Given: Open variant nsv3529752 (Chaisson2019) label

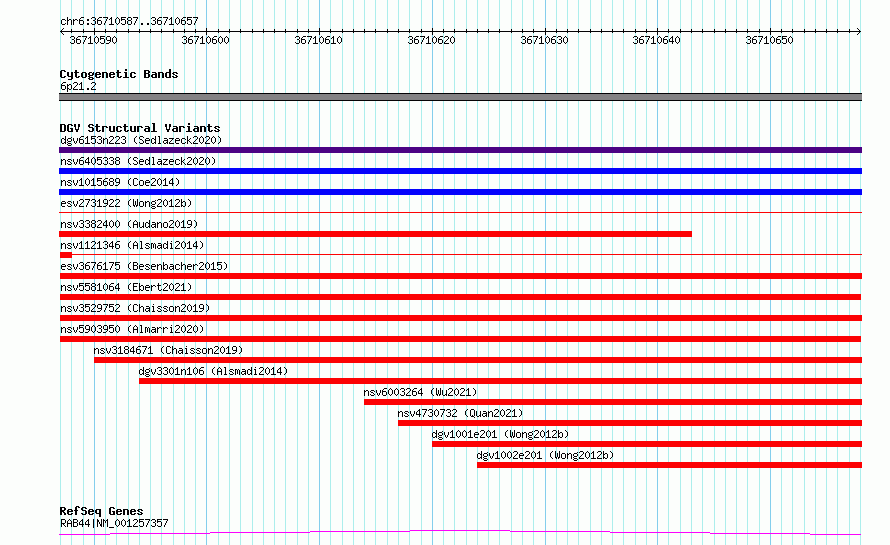Looking at the screenshot, I should pos(135,308).
